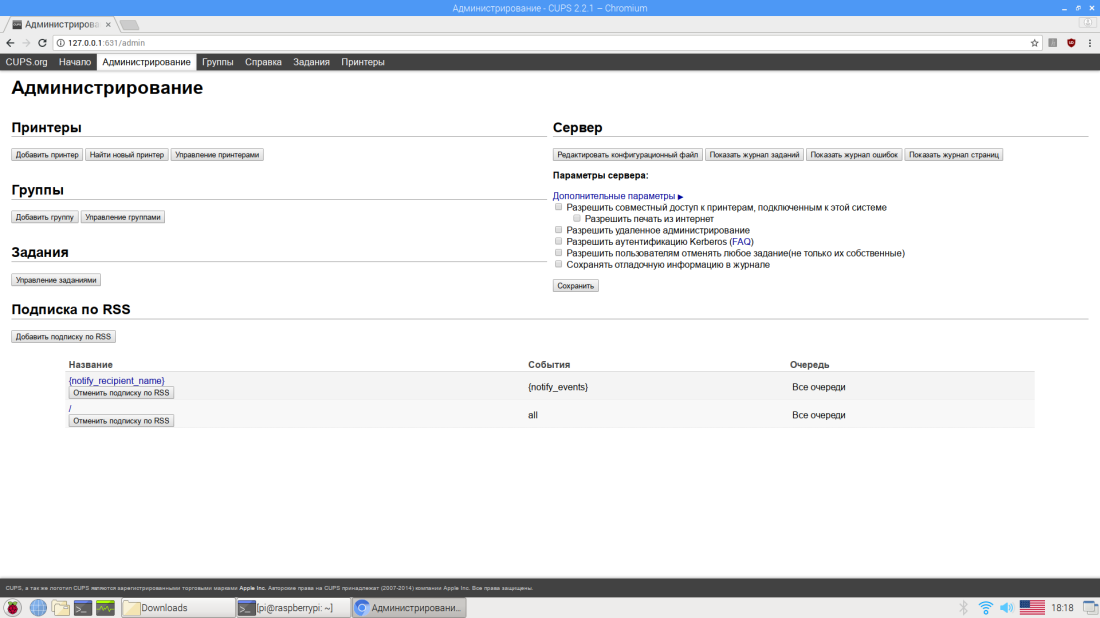1100x618 pixels.
Task: Open the Chromium three-dot menu
Action: pos(1090,43)
